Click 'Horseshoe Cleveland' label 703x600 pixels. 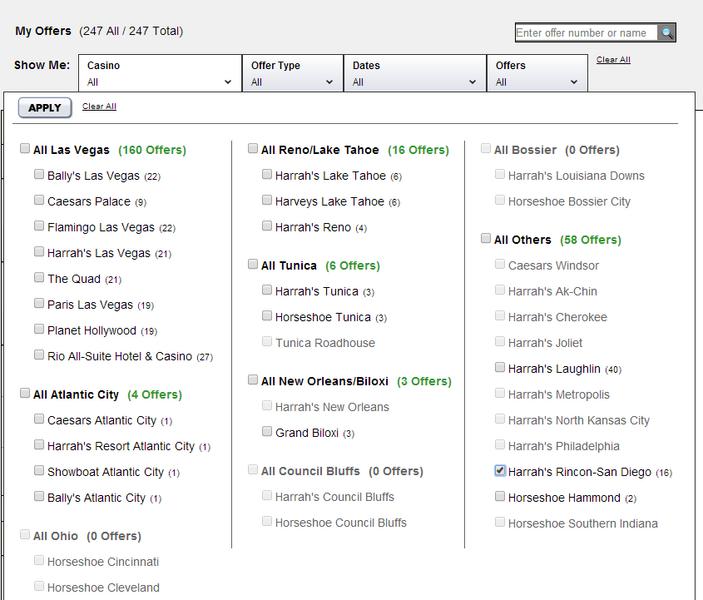[103, 587]
